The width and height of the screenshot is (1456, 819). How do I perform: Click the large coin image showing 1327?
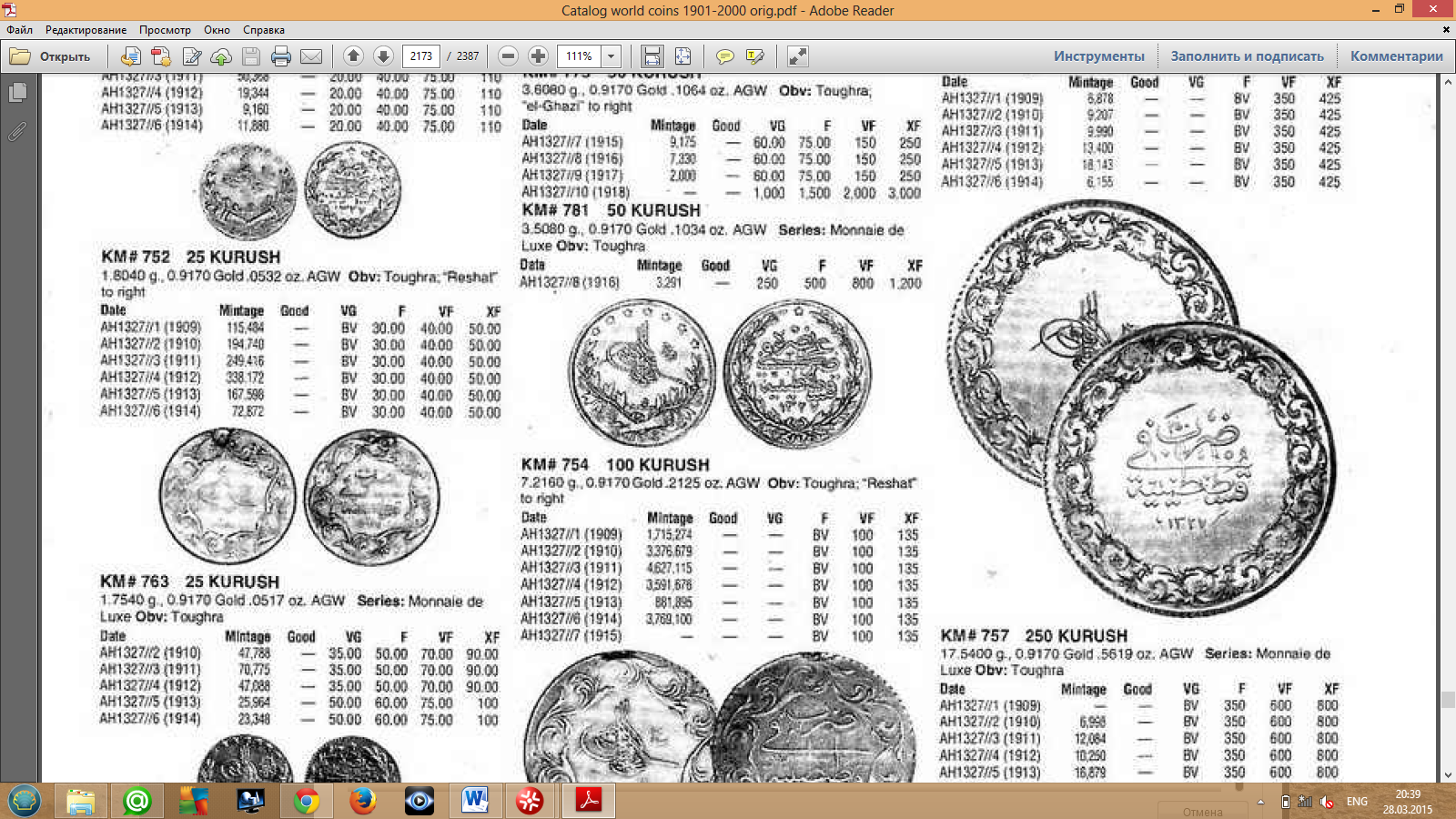click(1191, 470)
